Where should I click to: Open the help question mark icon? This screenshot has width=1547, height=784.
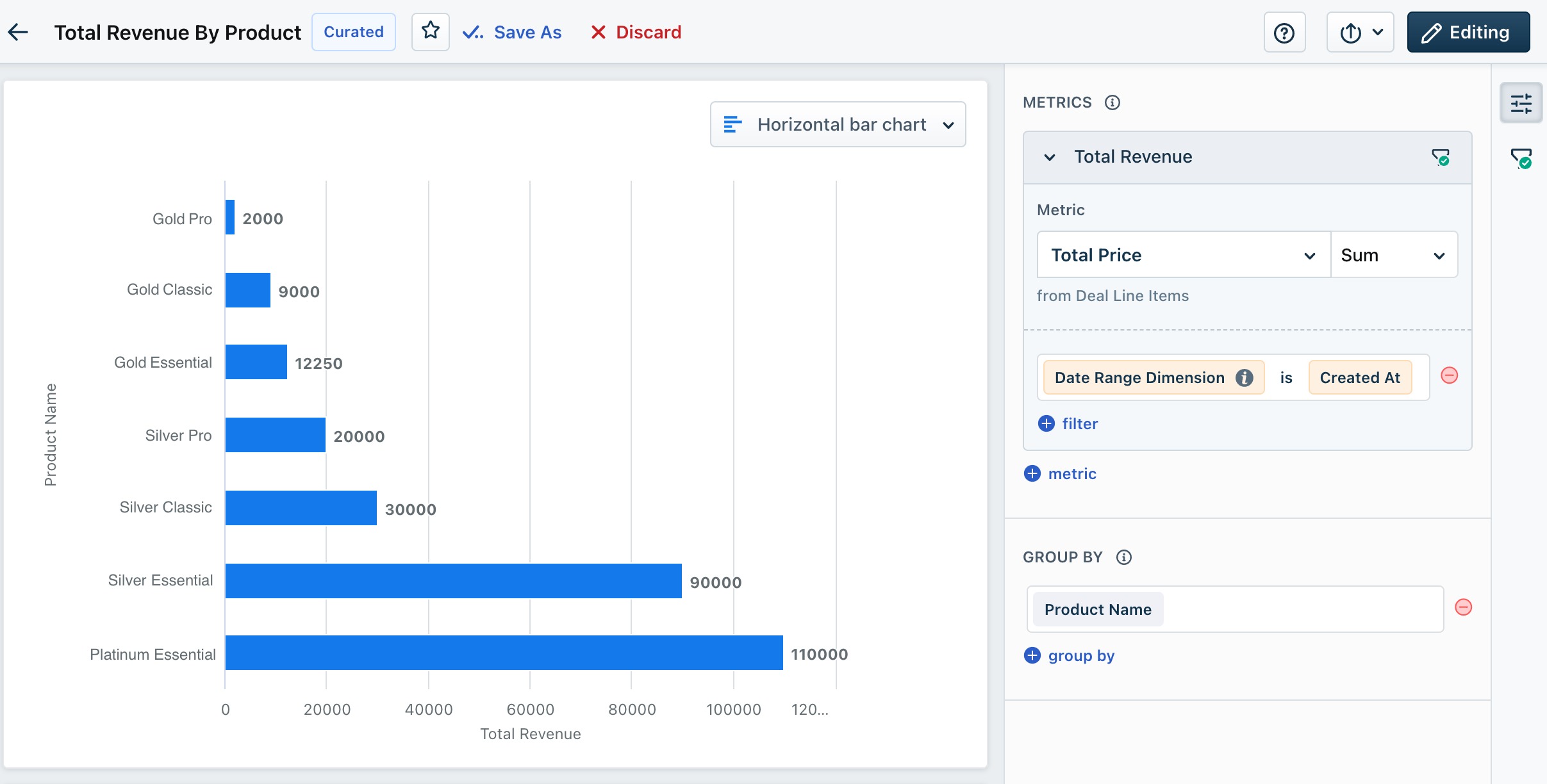(1284, 33)
